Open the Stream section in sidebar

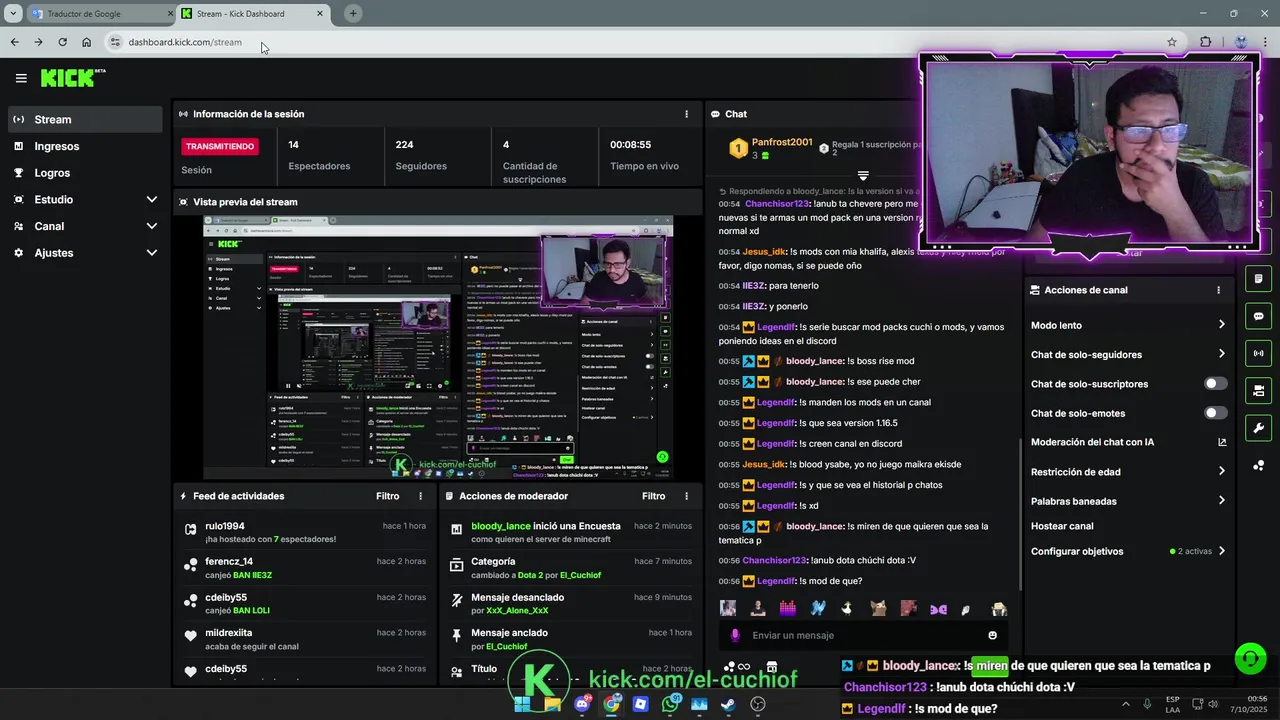(85, 119)
